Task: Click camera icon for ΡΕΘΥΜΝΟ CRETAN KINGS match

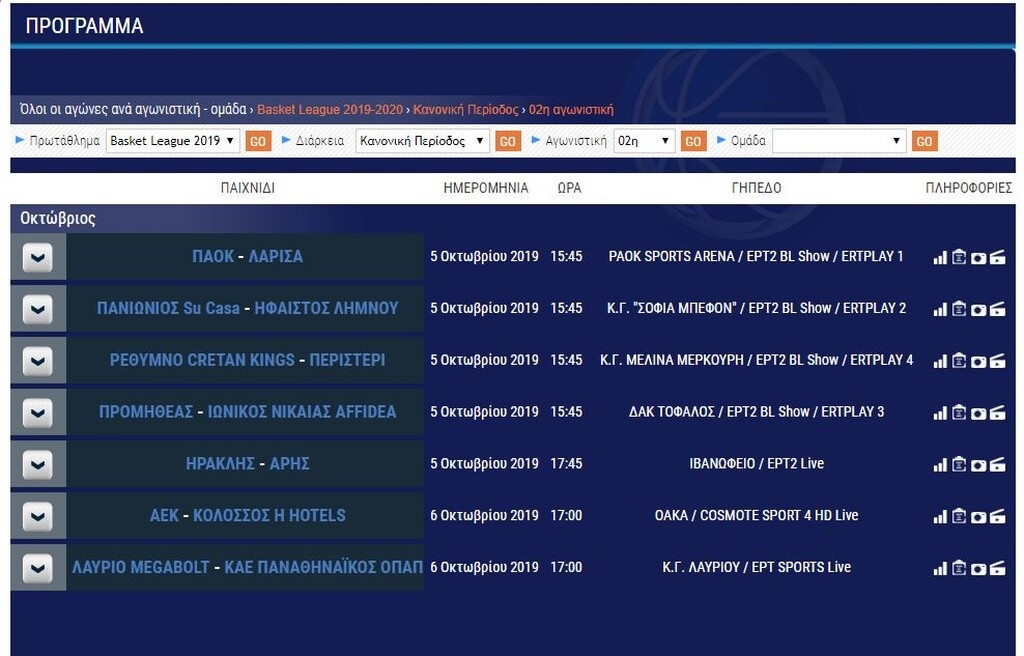Action: [978, 361]
